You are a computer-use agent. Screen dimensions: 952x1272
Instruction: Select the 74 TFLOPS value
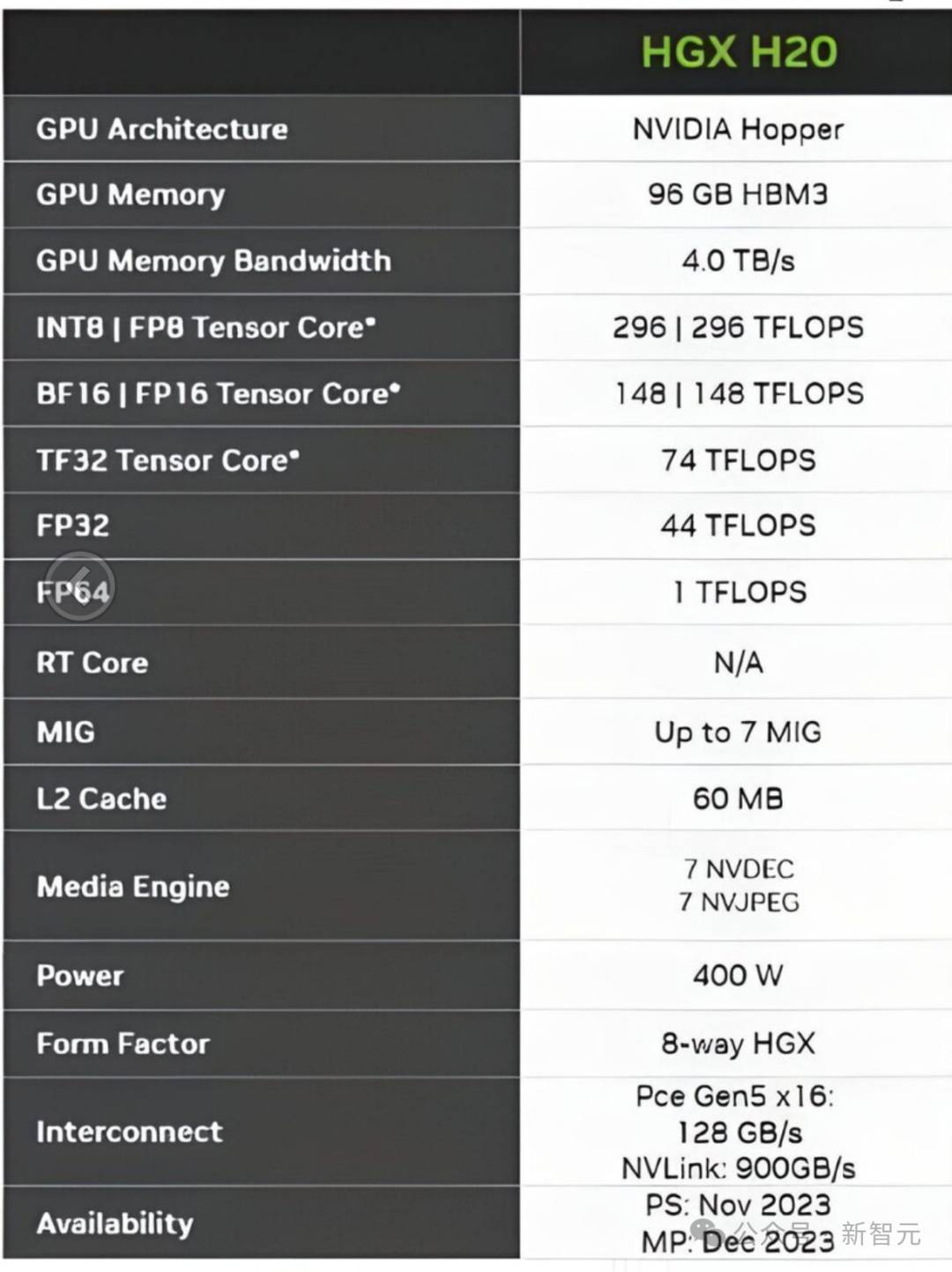coord(738,460)
